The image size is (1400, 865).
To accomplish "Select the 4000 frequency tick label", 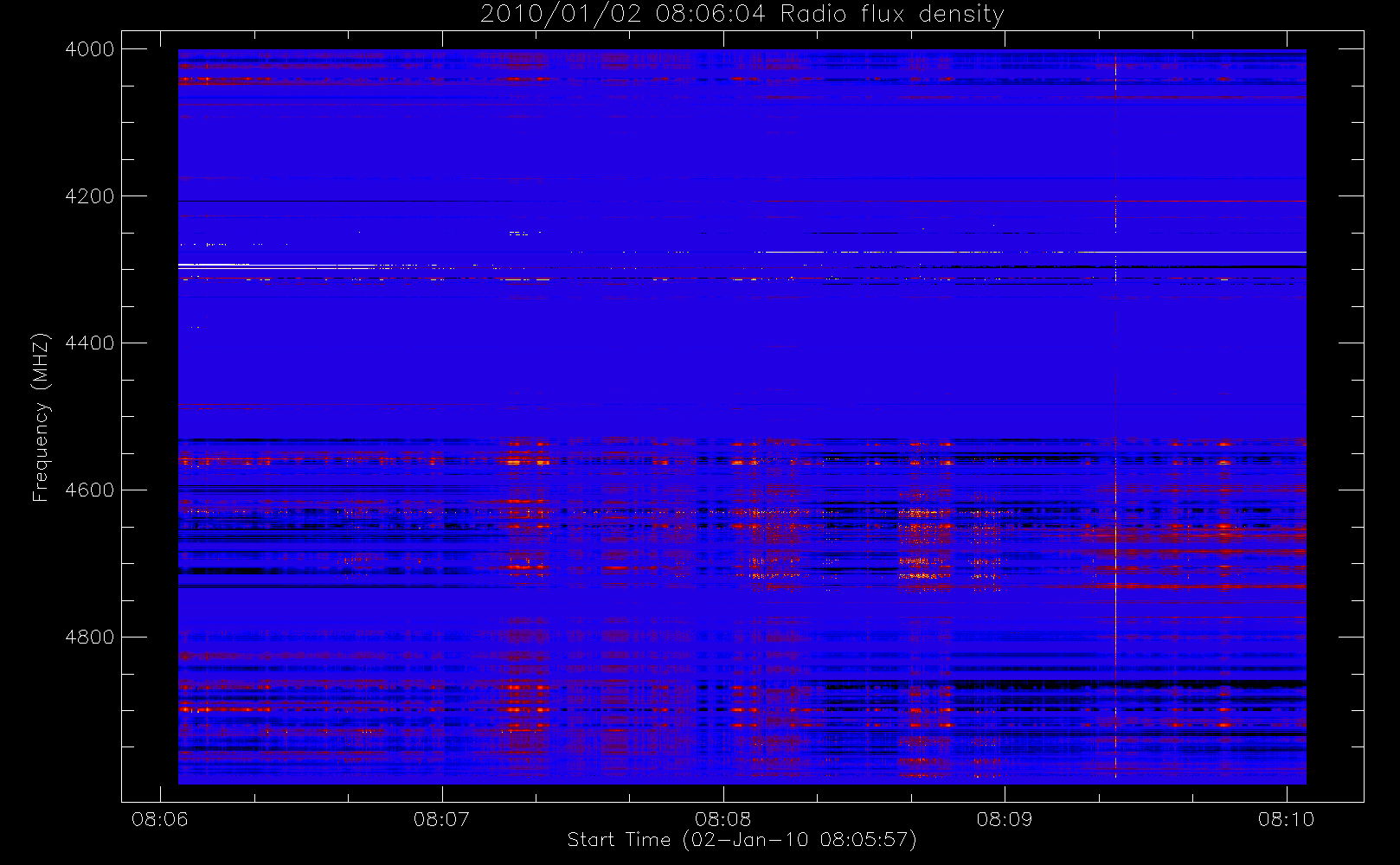I will (x=90, y=49).
